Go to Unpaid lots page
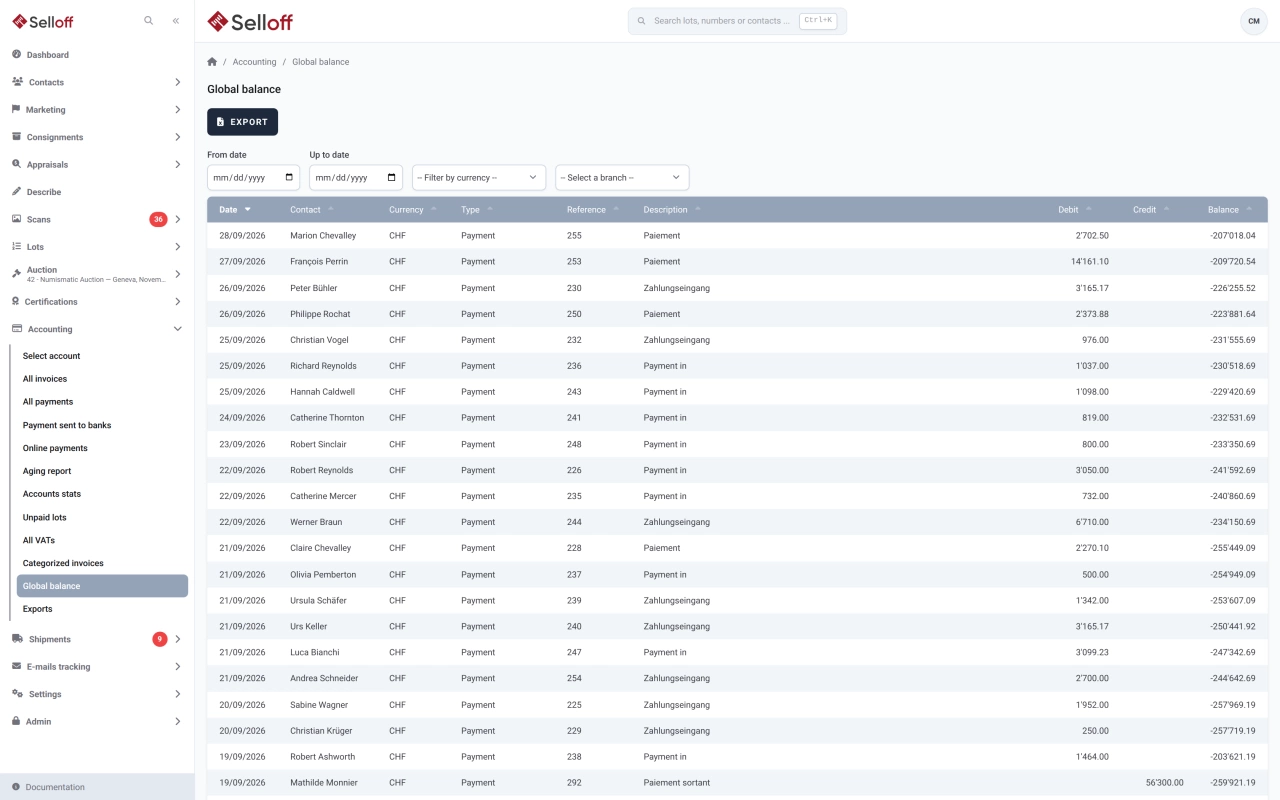 45,517
